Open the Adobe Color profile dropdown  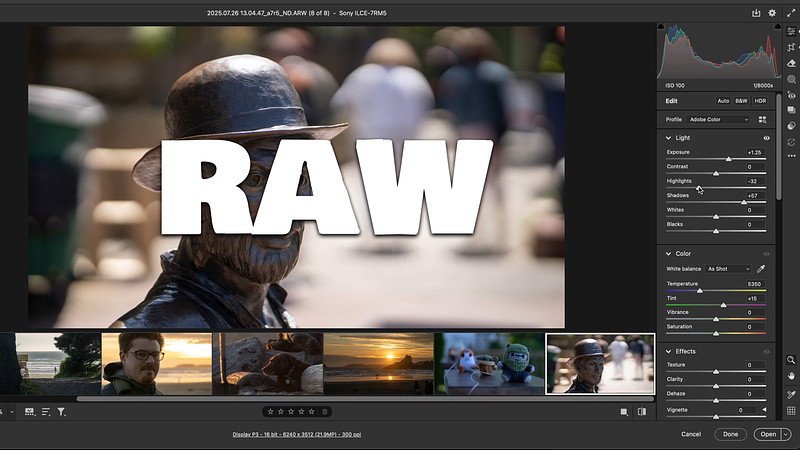coord(718,119)
